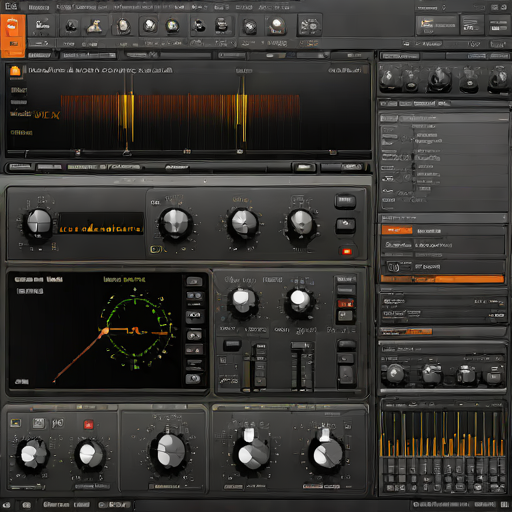The height and width of the screenshot is (512, 512).
Task: Toggle the small red button right of the white knobs
Action: 345,303
